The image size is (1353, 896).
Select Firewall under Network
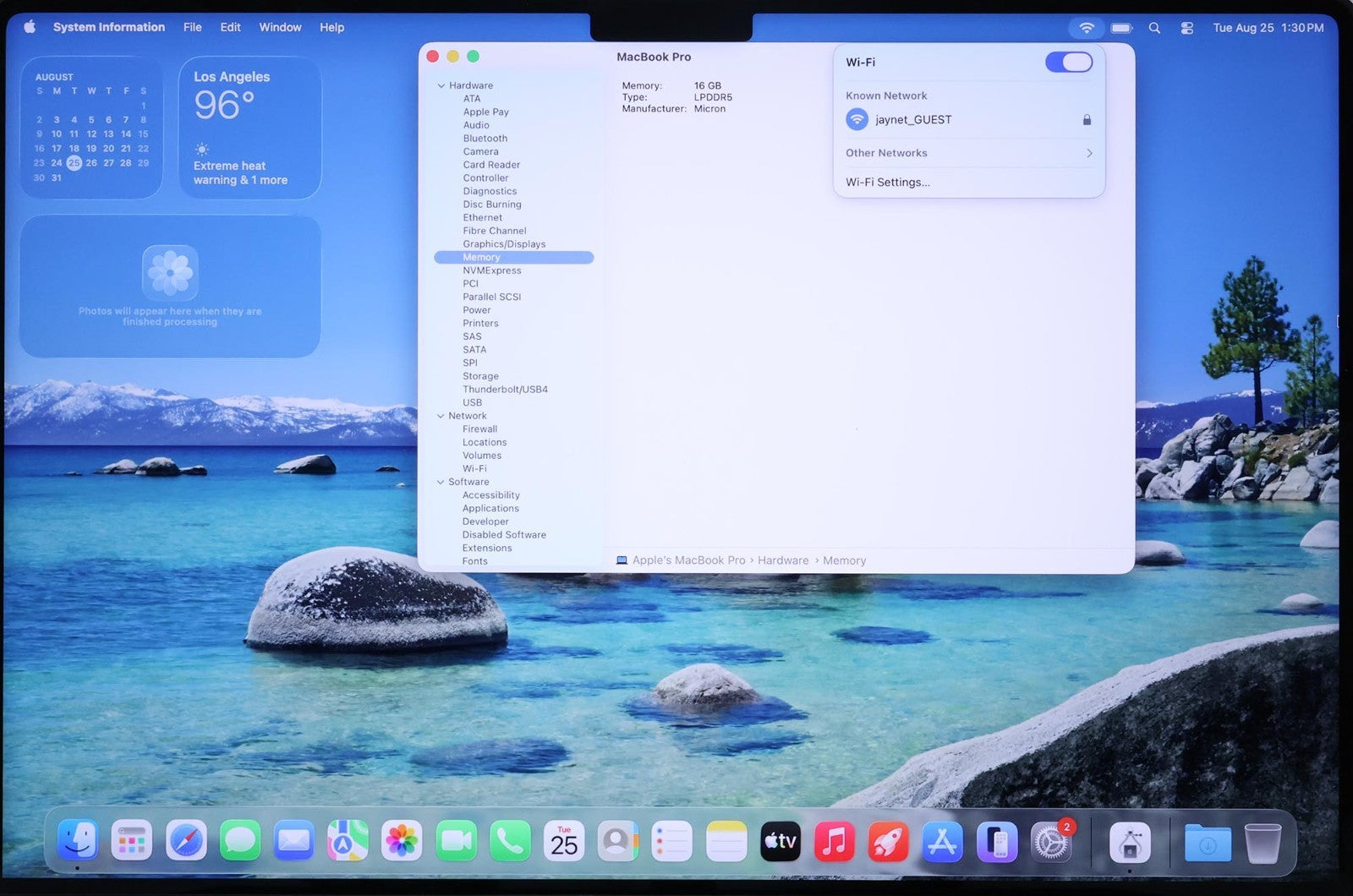pos(479,429)
